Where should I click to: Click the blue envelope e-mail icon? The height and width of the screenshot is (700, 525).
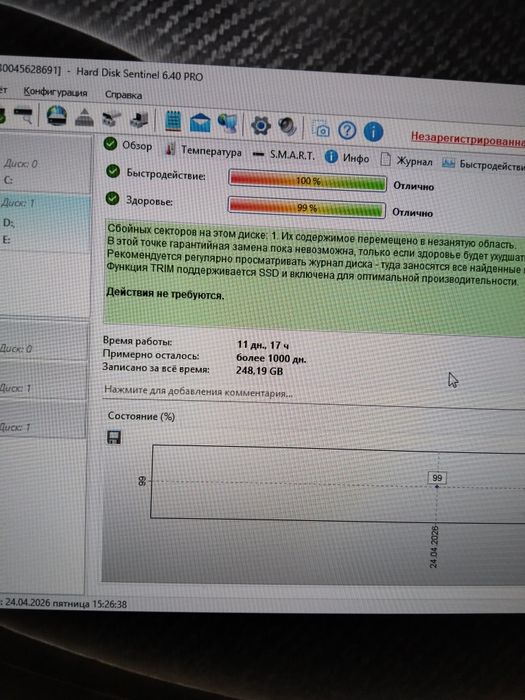point(200,123)
